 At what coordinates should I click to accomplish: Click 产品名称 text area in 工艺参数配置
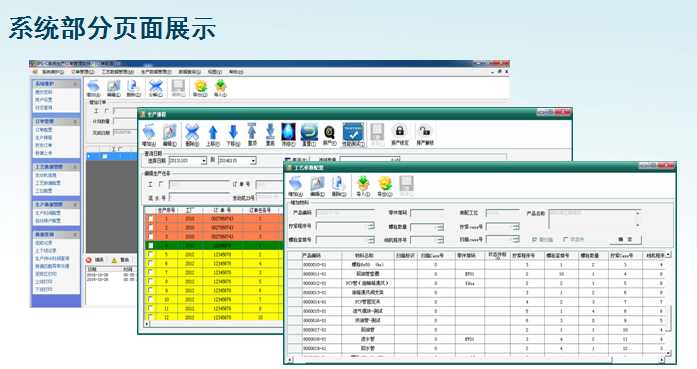[594, 219]
